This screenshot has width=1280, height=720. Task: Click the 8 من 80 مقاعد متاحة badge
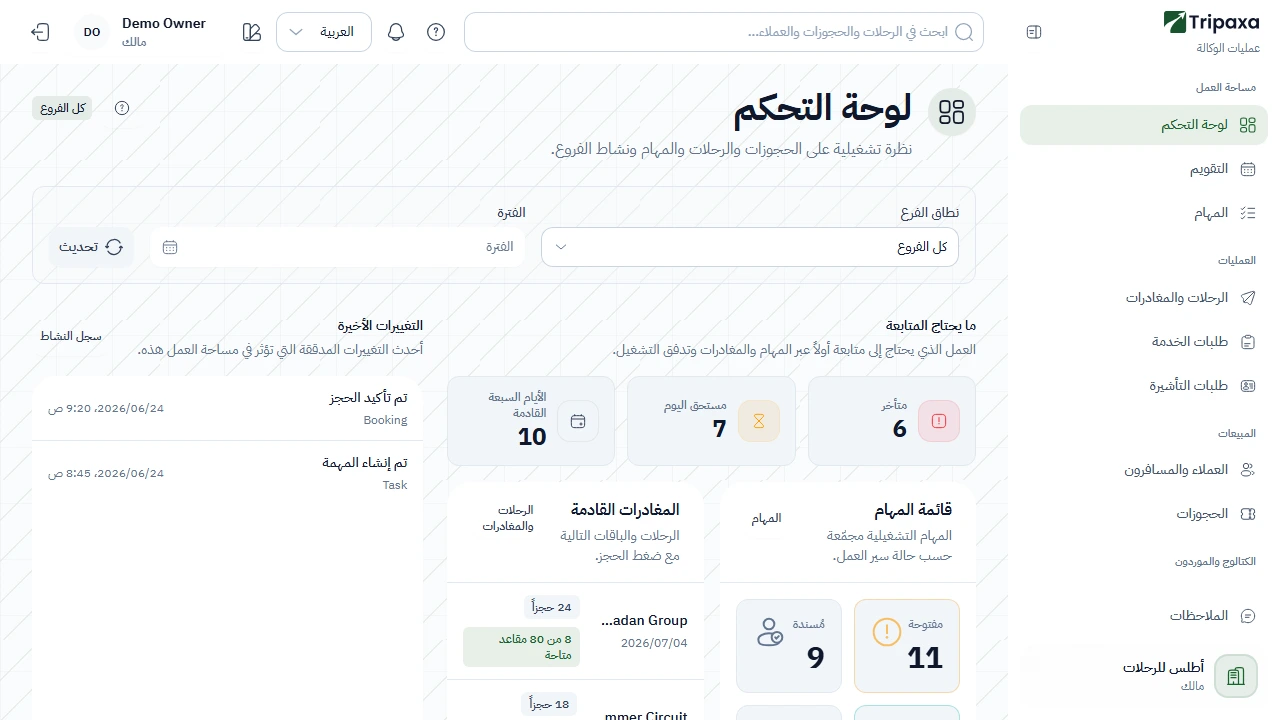(521, 647)
